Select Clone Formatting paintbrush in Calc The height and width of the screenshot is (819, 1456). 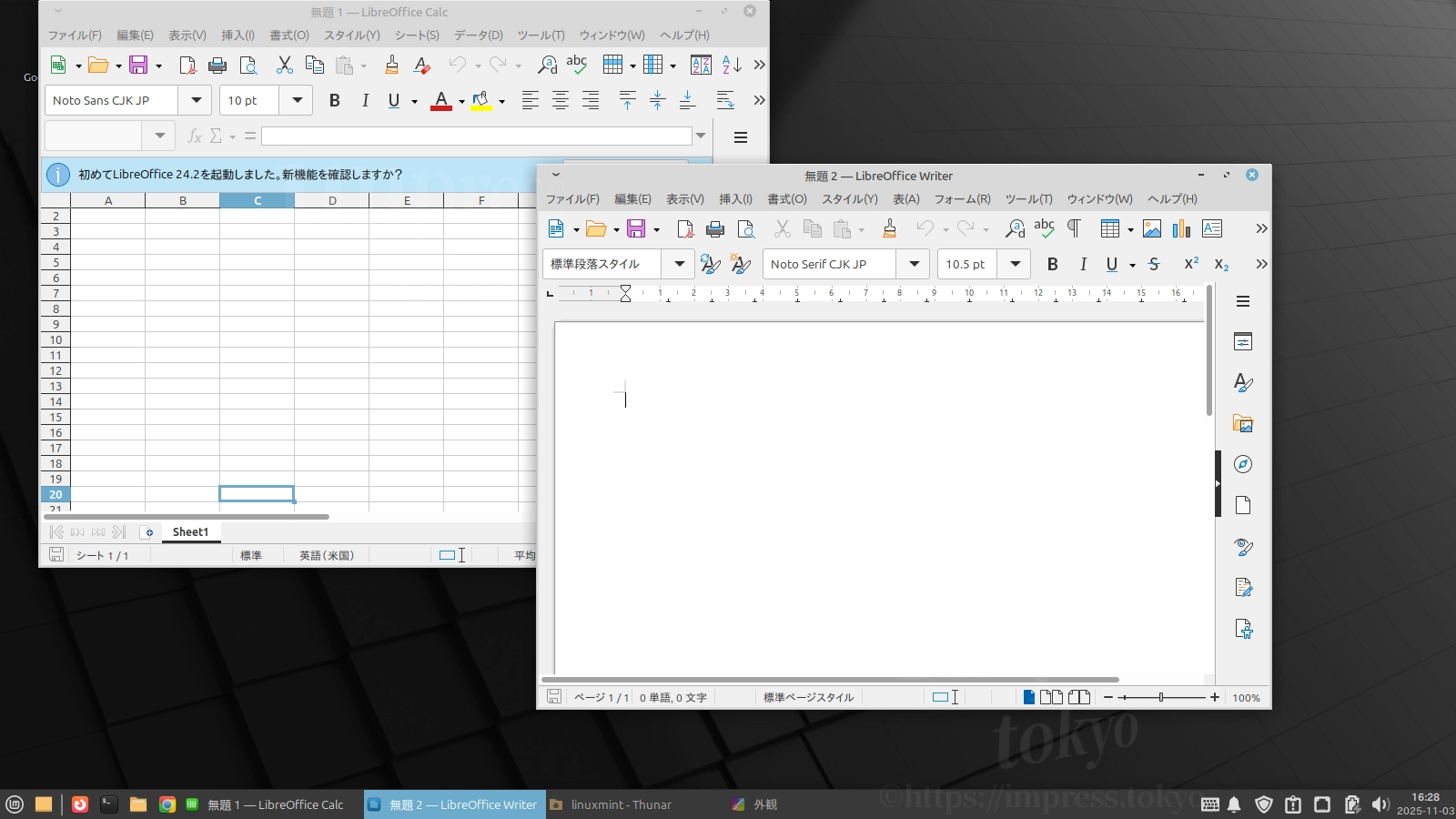click(391, 65)
